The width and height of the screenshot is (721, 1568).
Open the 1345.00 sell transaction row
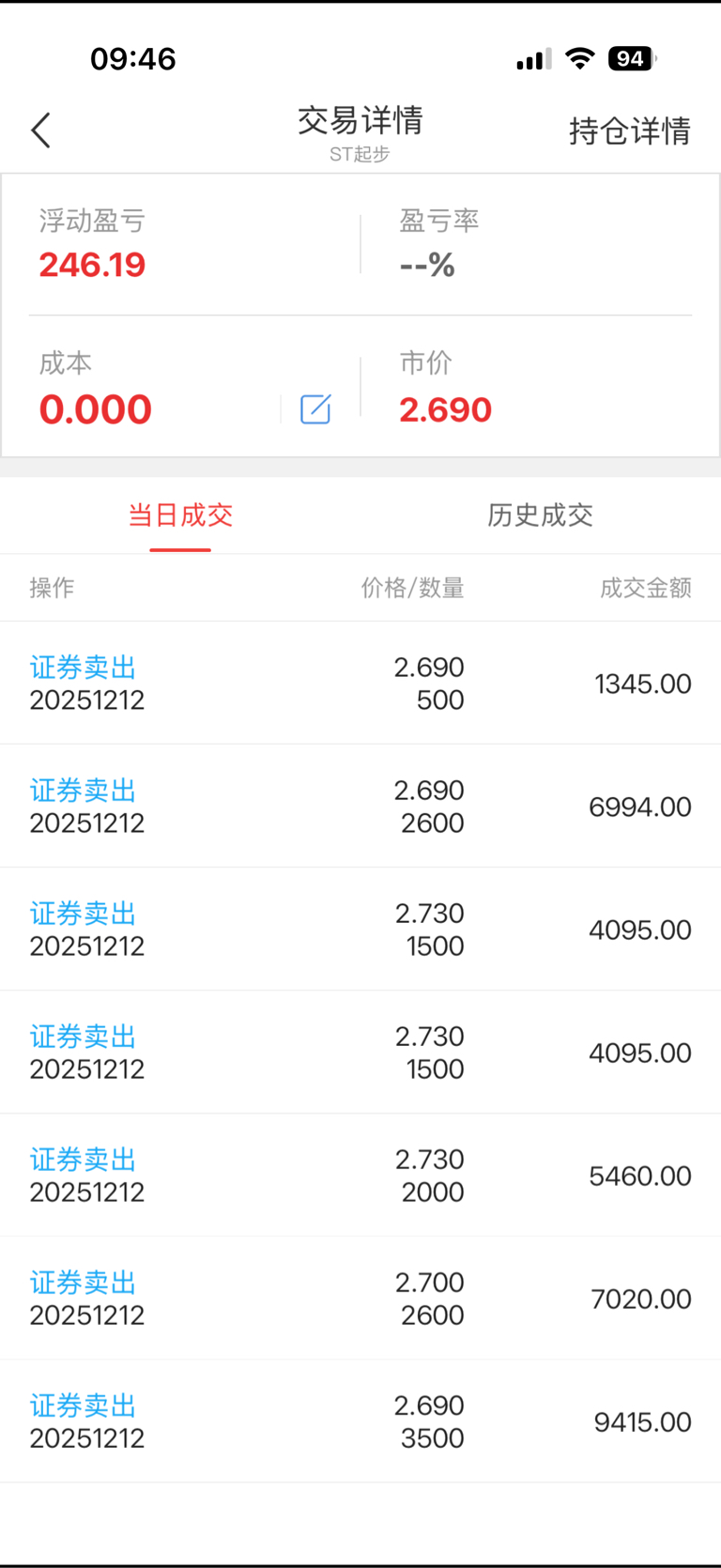pos(360,684)
